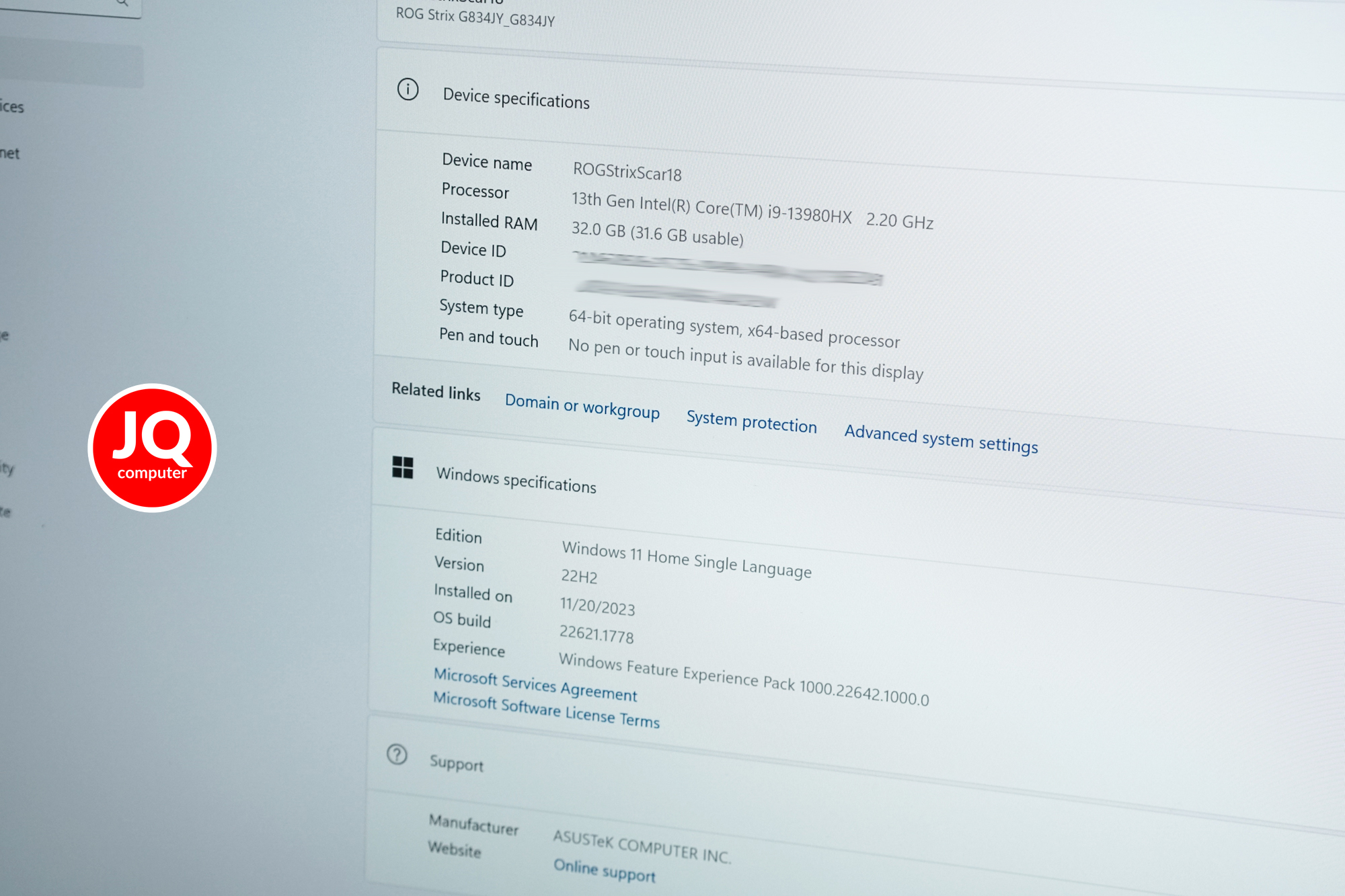The image size is (1345, 896).
Task: Click the OS build 22621.1778 value
Action: pyautogui.click(x=597, y=634)
